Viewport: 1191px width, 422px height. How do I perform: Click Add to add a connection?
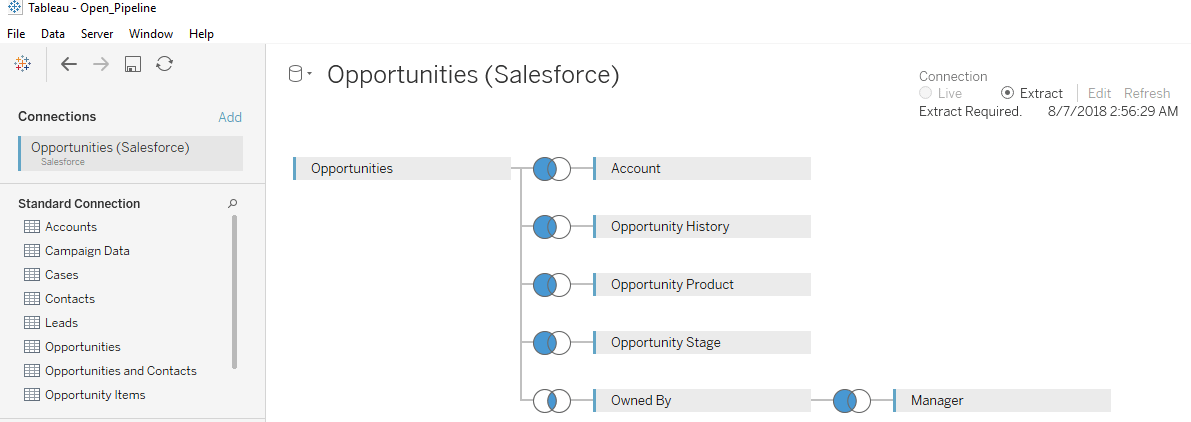(230, 117)
